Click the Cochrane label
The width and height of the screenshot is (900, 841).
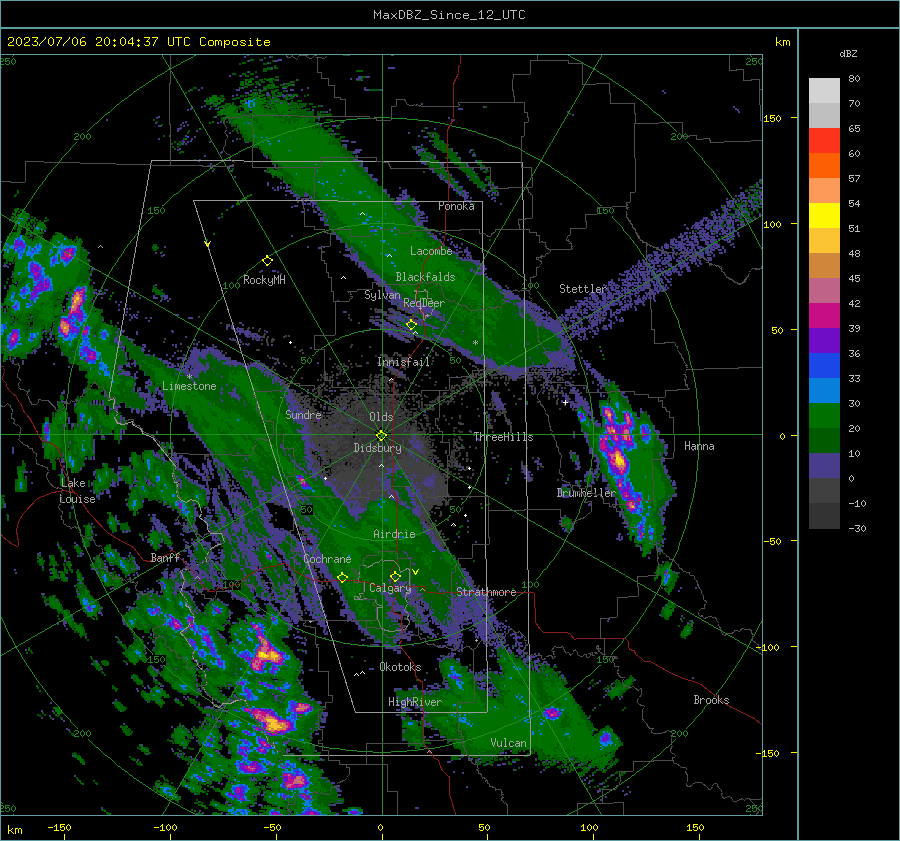(x=327, y=559)
